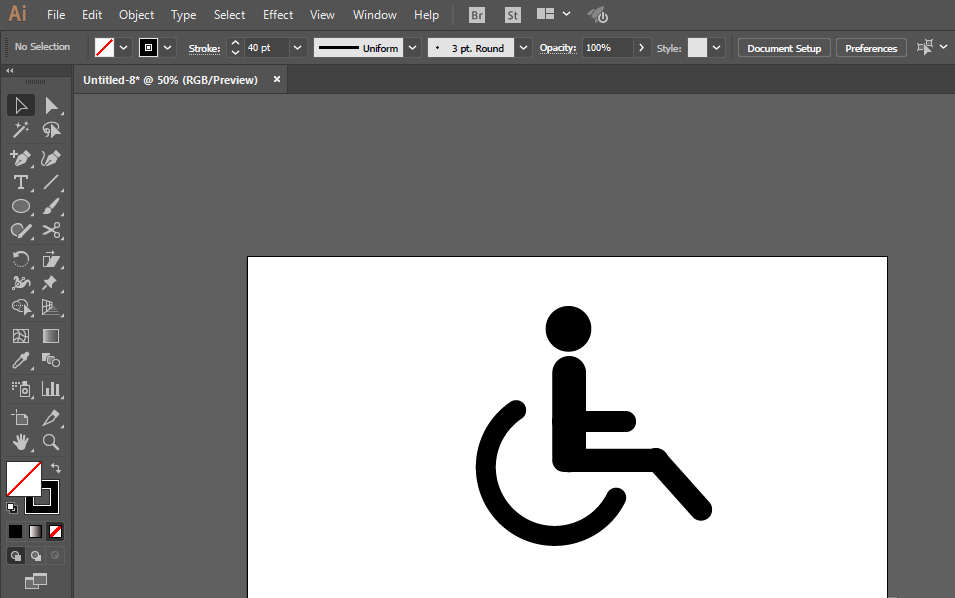Select the Scissors tool
Viewport: 955px width, 598px height.
pyautogui.click(x=51, y=231)
